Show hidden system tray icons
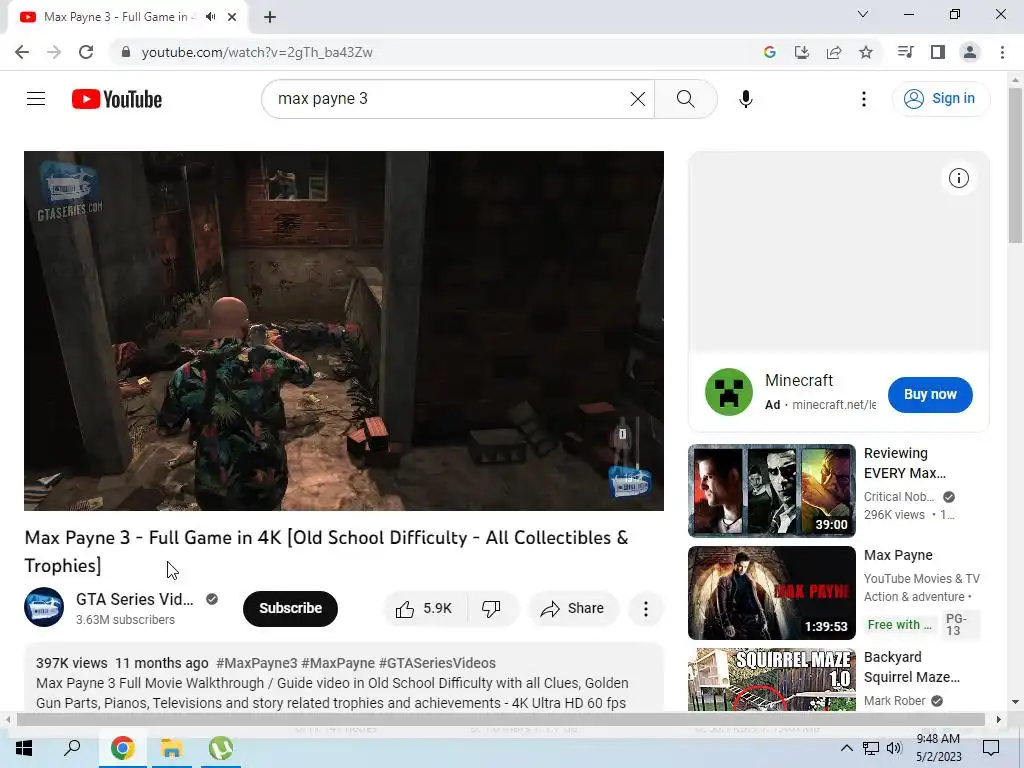Screen dimensions: 1024x768 point(846,748)
